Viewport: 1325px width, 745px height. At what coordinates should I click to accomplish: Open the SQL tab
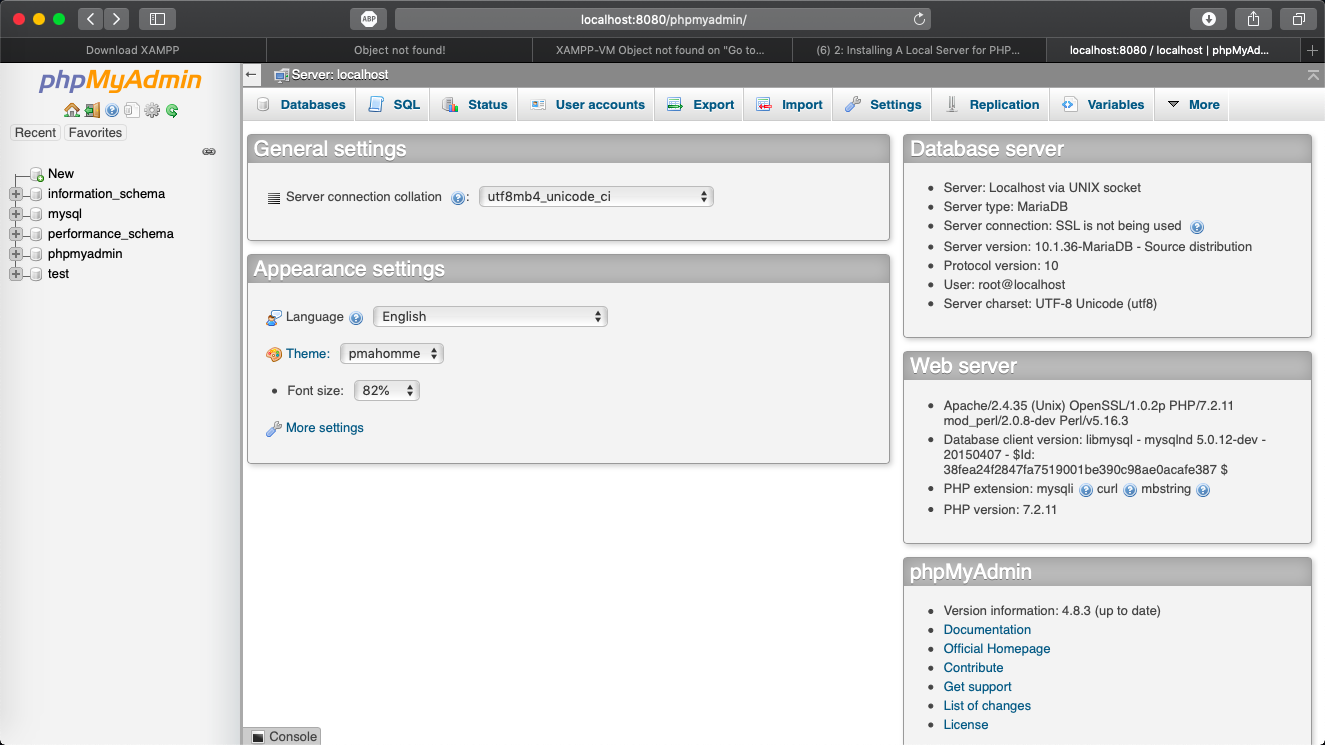(393, 105)
